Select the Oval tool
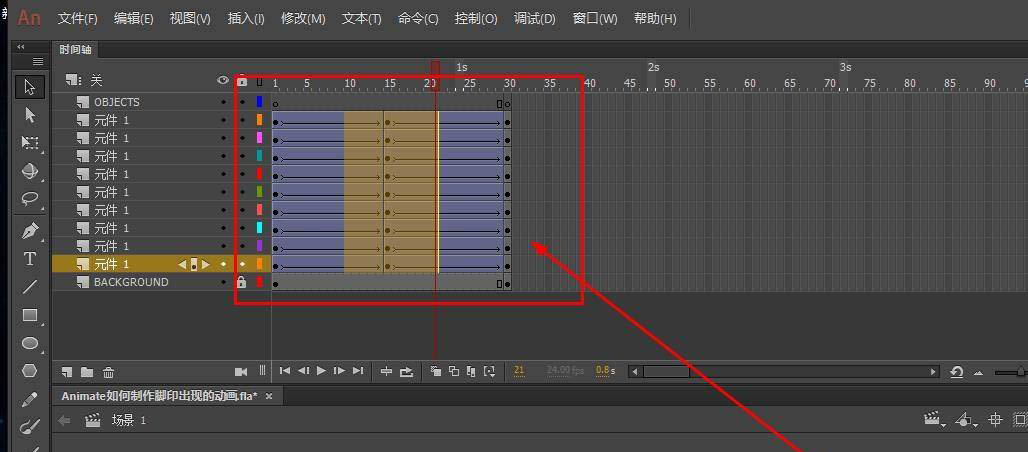Image resolution: width=1028 pixels, height=452 pixels. coord(30,343)
